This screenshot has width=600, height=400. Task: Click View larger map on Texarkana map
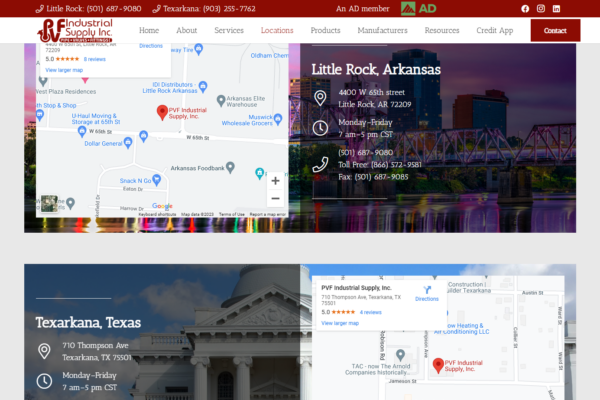point(340,323)
